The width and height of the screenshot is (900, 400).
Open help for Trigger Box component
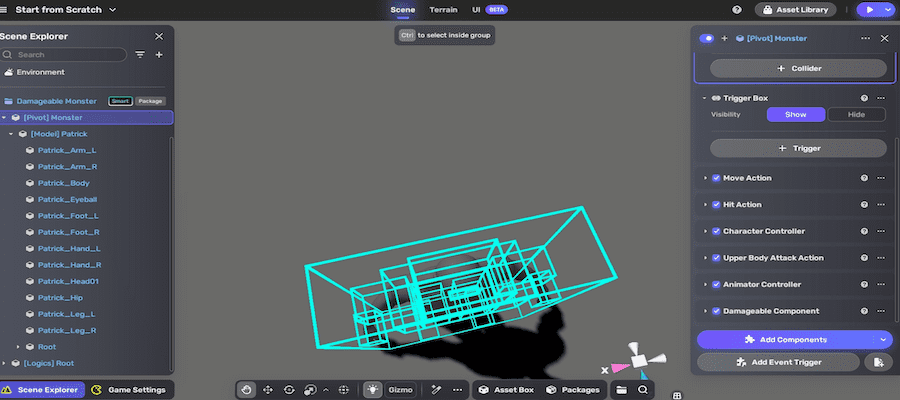tap(864, 98)
